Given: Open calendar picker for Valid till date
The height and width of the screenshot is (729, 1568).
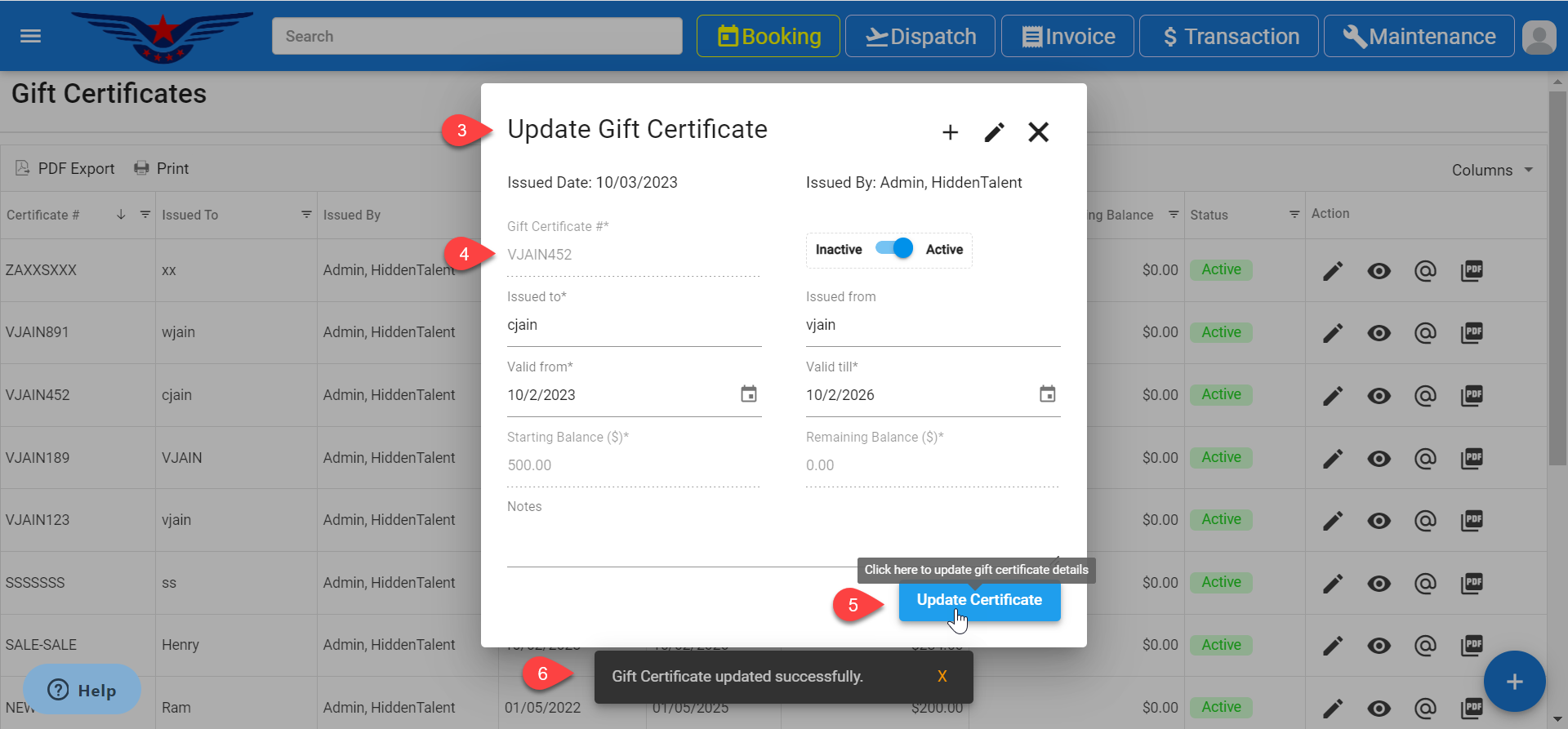Looking at the screenshot, I should (1047, 394).
